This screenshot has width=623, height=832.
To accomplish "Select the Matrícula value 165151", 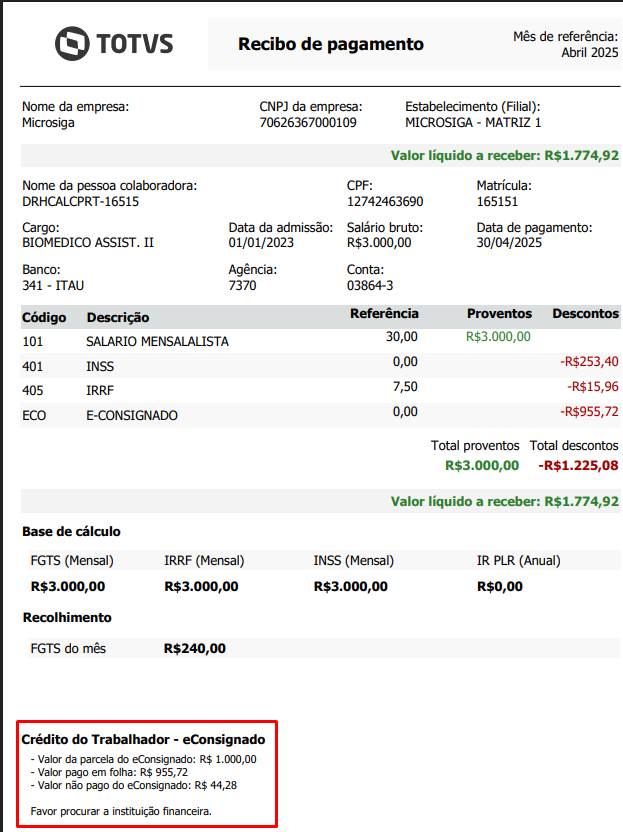I will (x=497, y=201).
